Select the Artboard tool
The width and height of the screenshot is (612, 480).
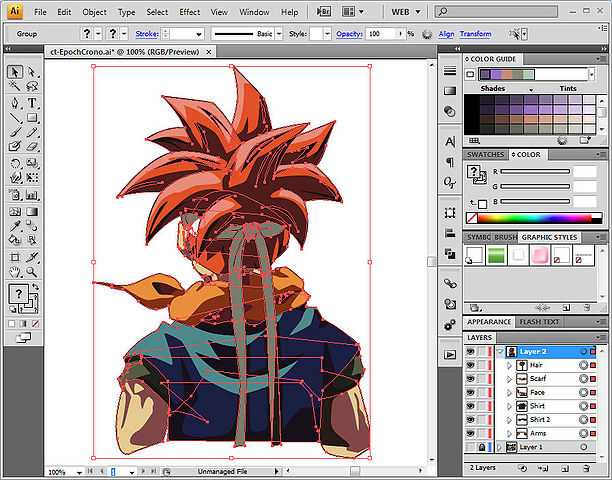point(15,258)
